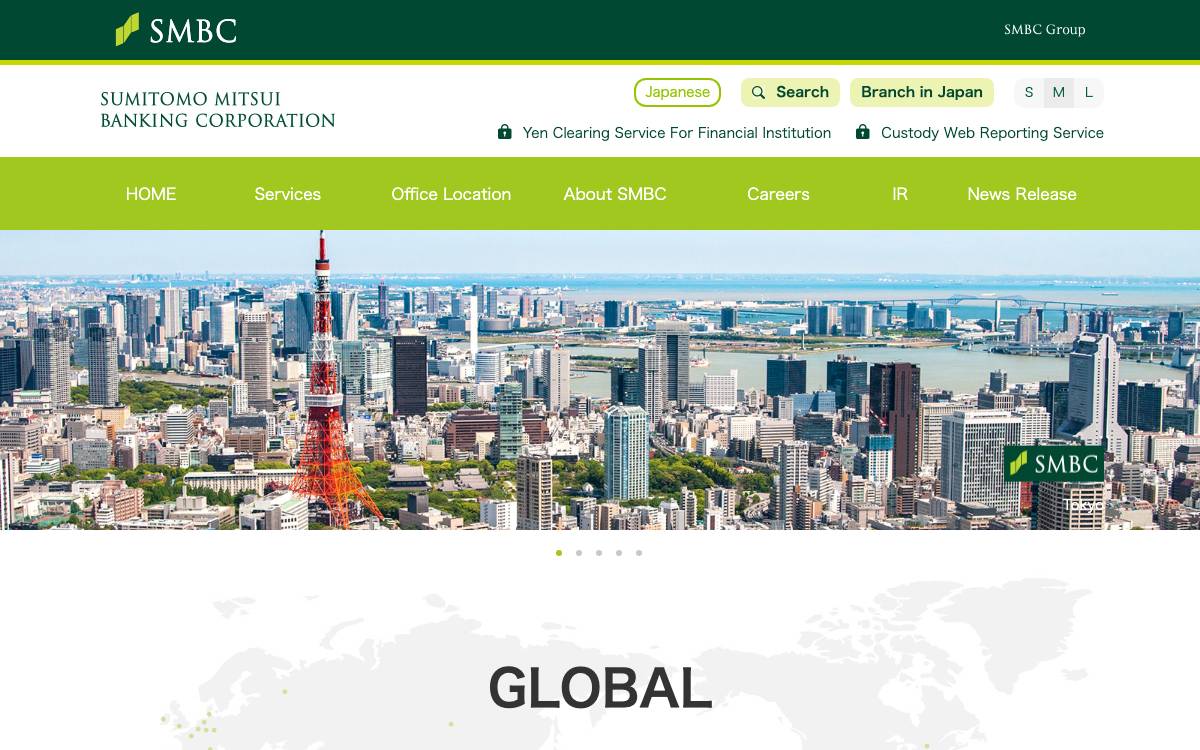Open the Careers menu
Image resolution: width=1200 pixels, height=750 pixels.
778,194
